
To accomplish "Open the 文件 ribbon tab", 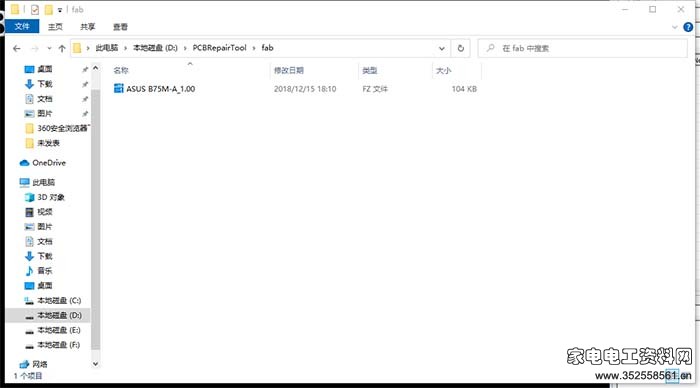I will click(x=22, y=26).
